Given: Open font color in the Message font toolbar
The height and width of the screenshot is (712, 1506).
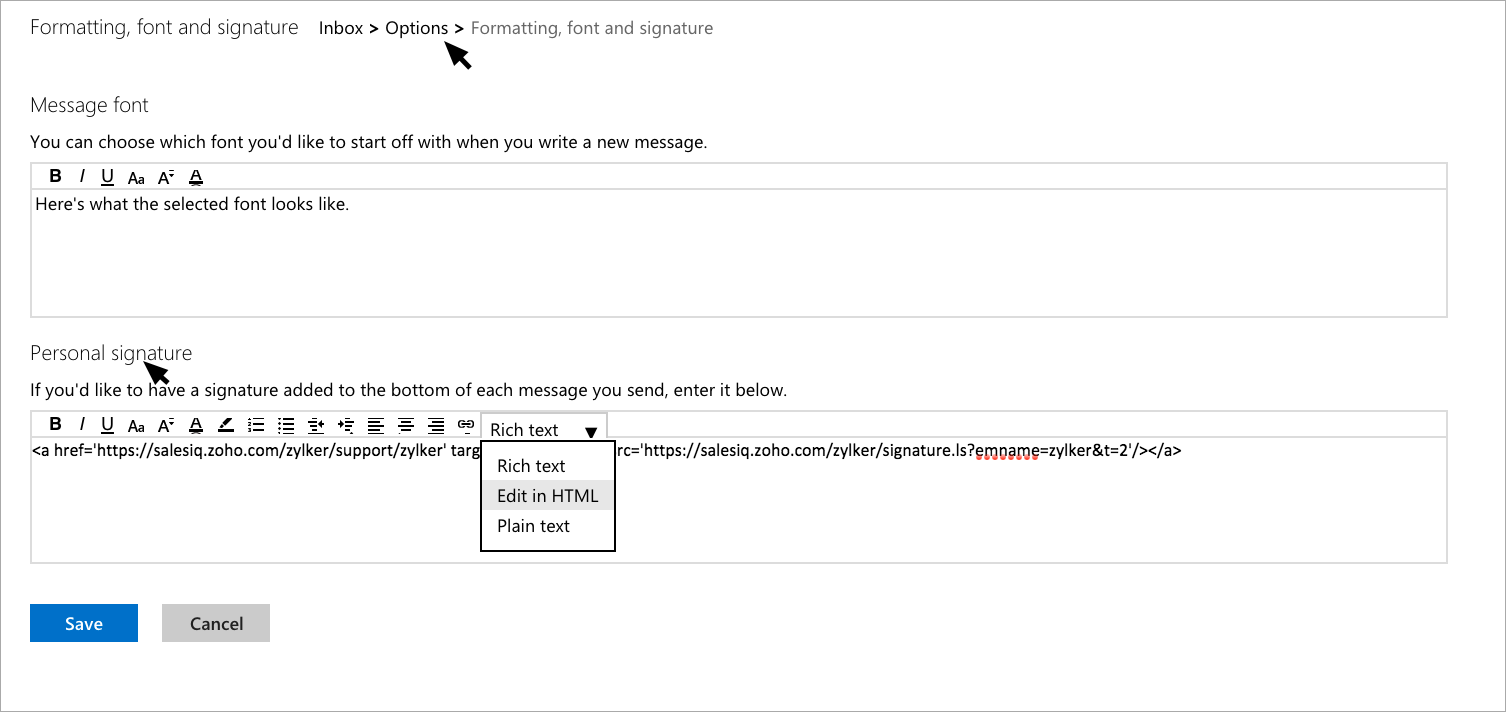Looking at the screenshot, I should [196, 178].
